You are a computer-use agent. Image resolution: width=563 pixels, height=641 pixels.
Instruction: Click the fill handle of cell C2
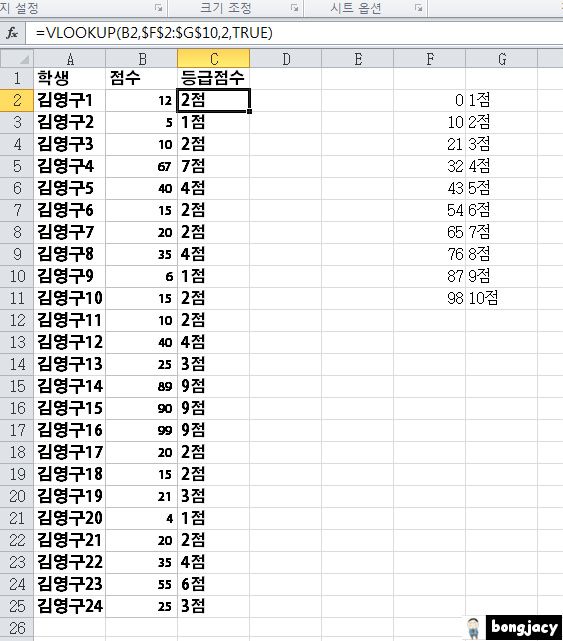[249, 111]
